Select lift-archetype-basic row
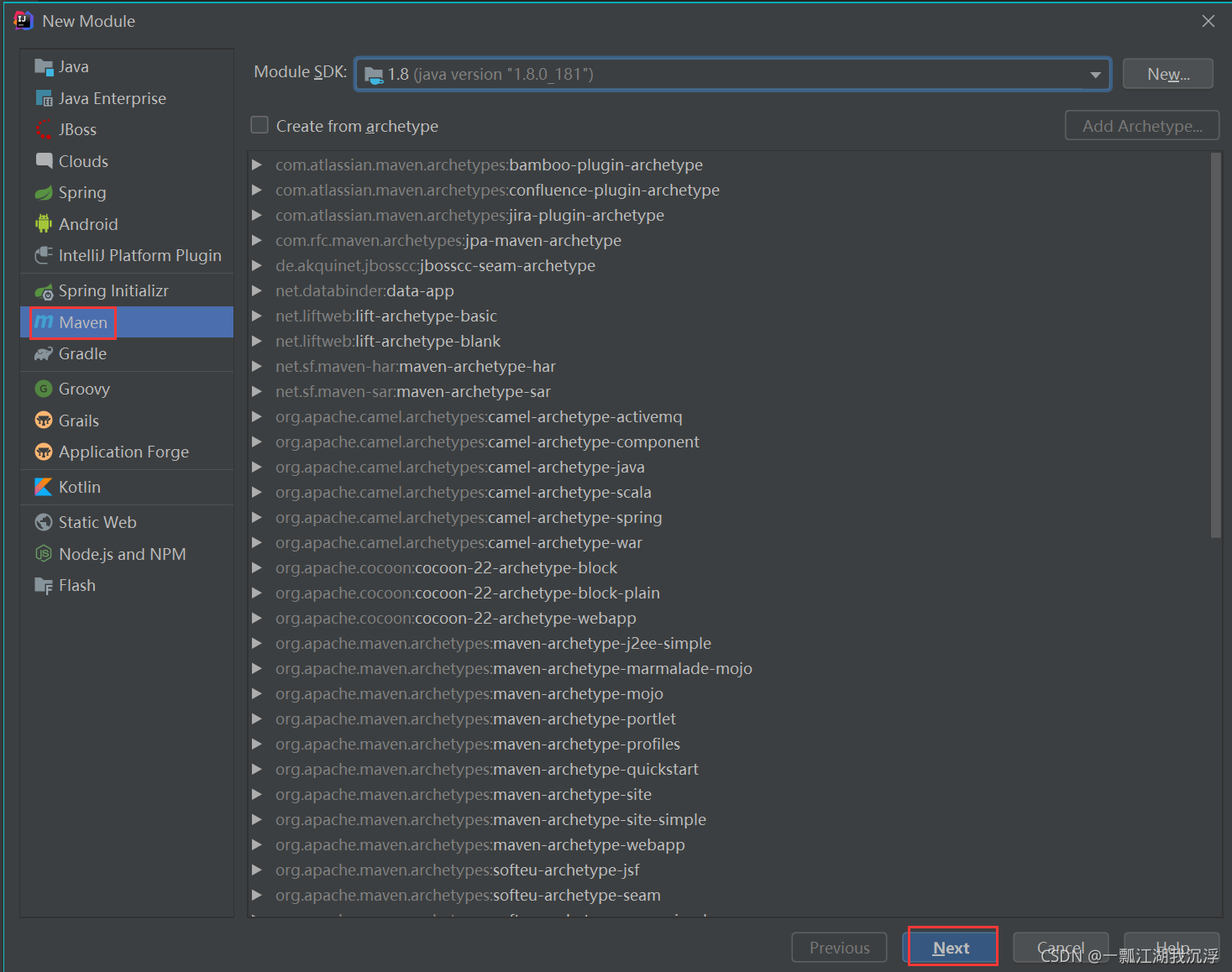Screen dimensions: 1232x972 click(x=729, y=316)
